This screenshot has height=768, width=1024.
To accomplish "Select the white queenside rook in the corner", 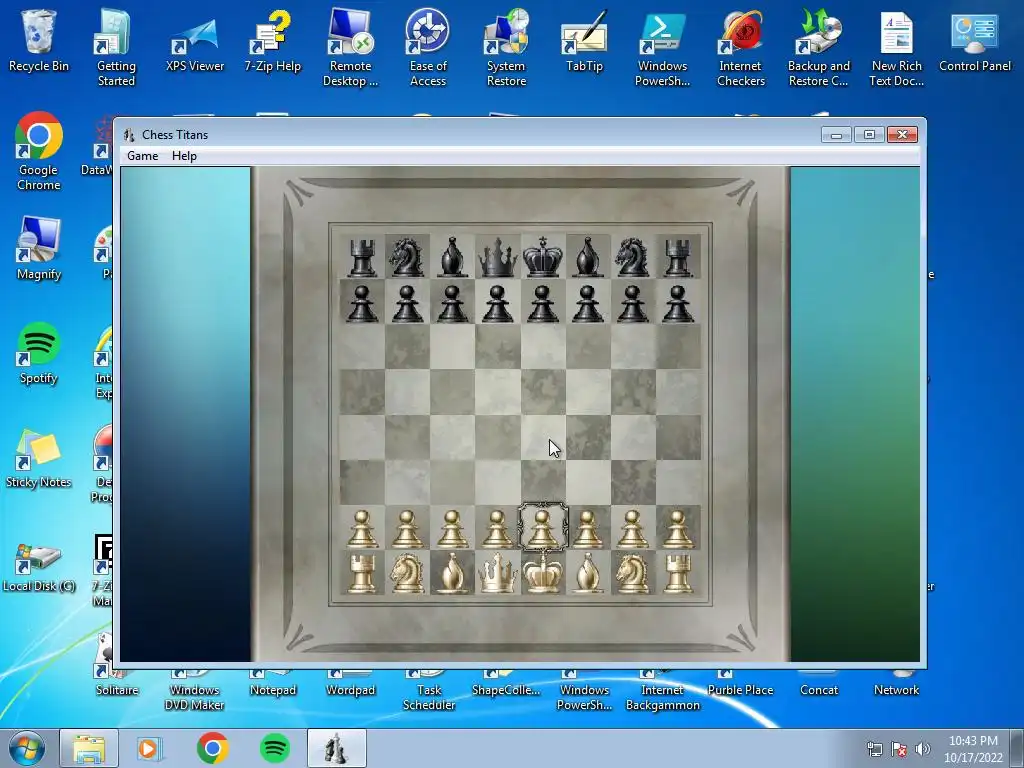I will 362,573.
